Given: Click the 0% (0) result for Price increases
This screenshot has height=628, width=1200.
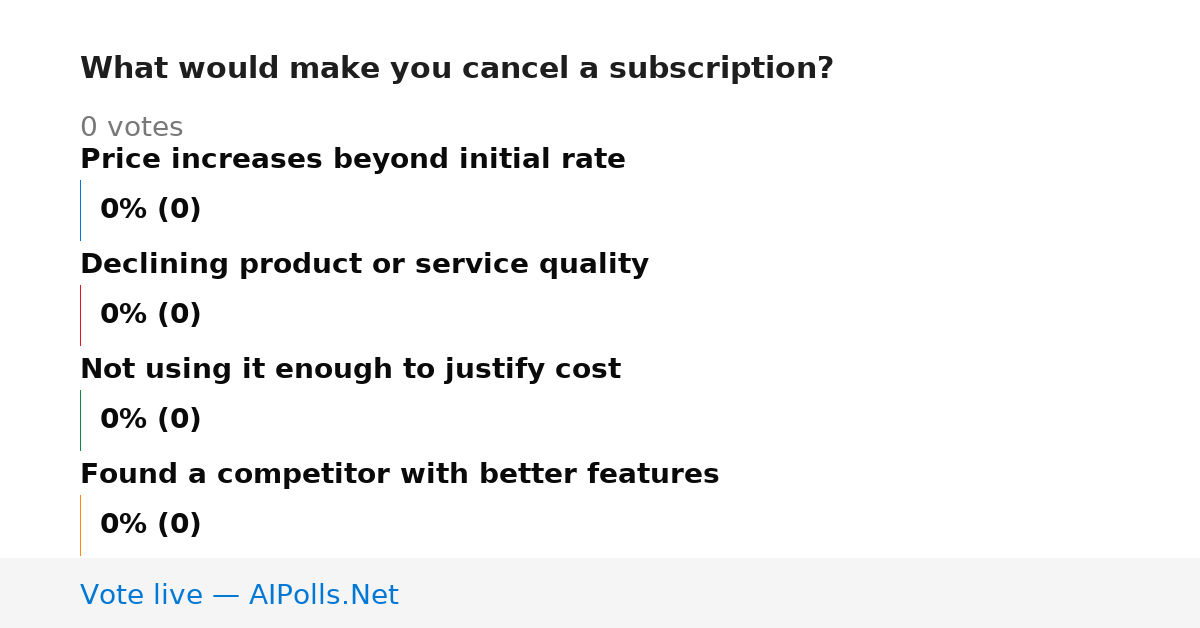Looking at the screenshot, I should click(150, 210).
